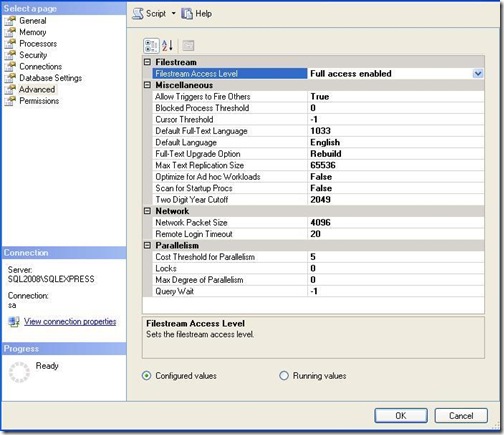
Task: Collapse the Miscellaneous section
Action: 147,85
